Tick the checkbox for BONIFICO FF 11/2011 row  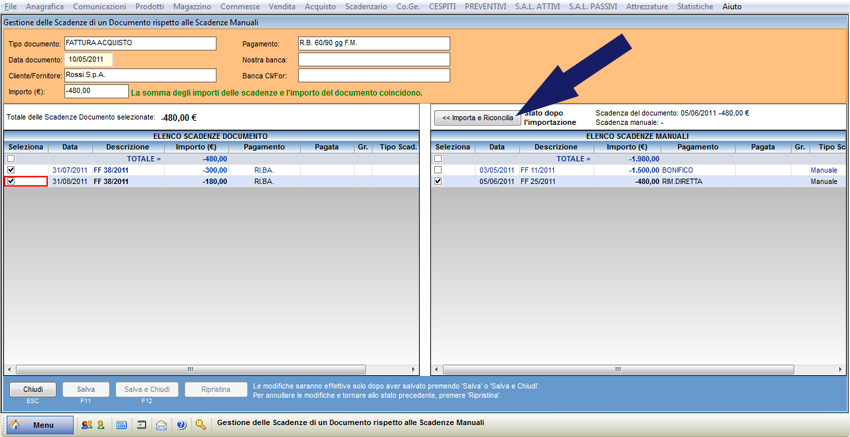point(438,170)
